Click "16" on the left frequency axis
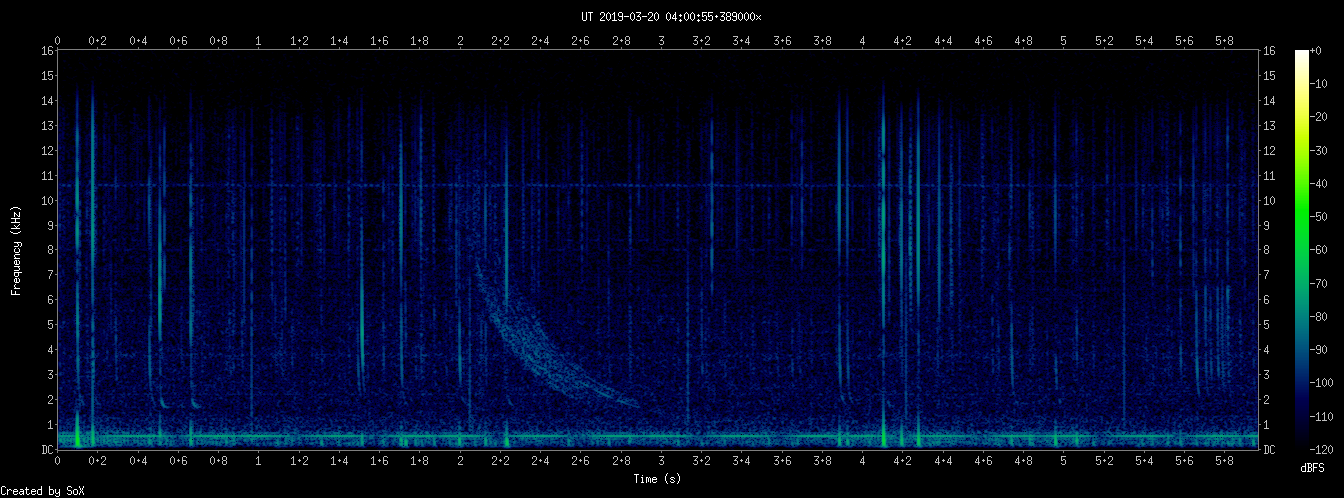 click(x=47, y=51)
